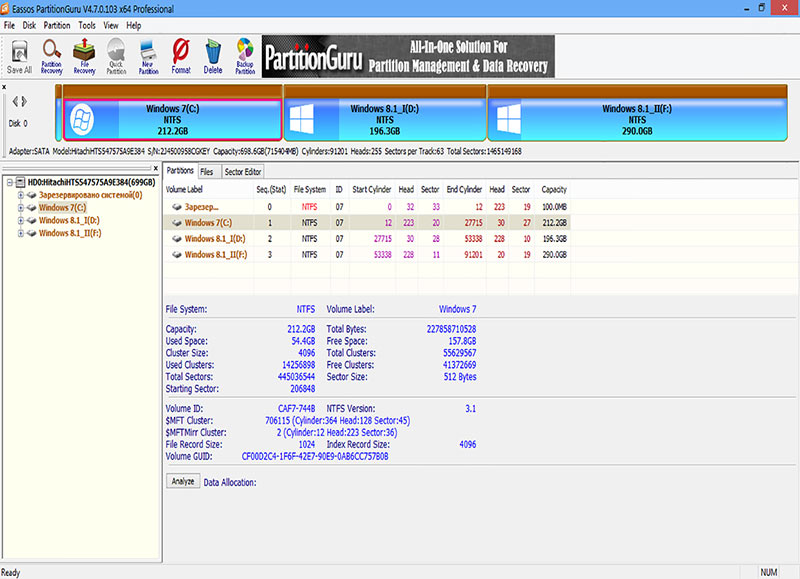Select Windows 8.1_I(D:) in the left tree
800x579 pixels.
[69, 220]
